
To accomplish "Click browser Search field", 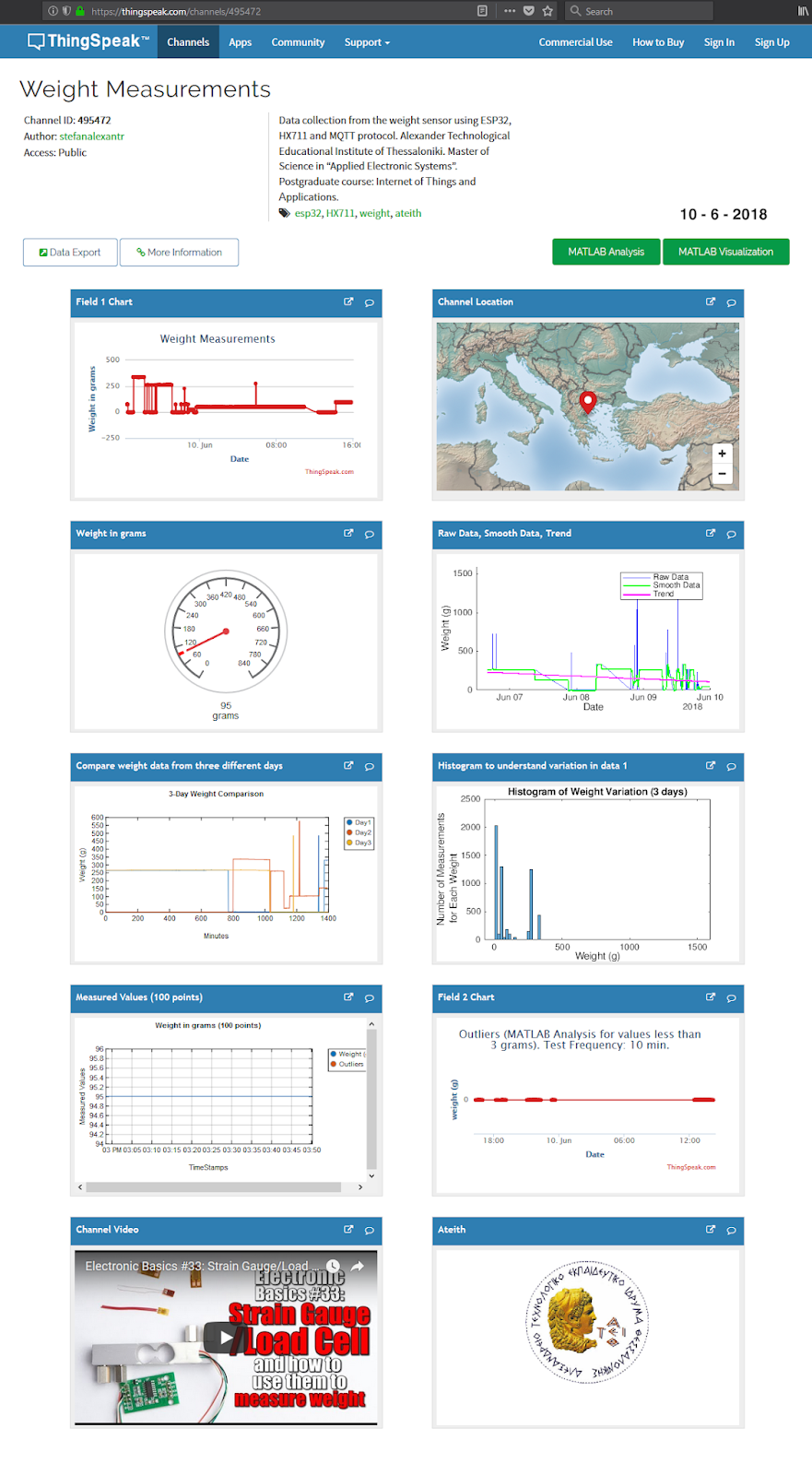I will pos(638,11).
